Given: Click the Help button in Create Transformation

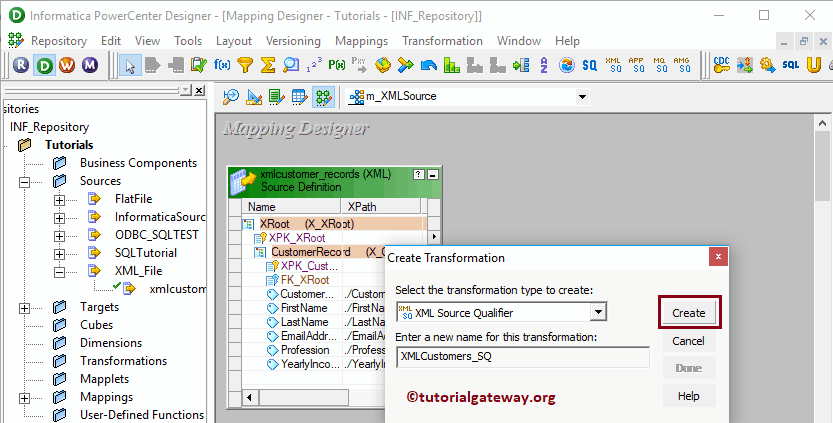Looking at the screenshot, I should pos(688,396).
